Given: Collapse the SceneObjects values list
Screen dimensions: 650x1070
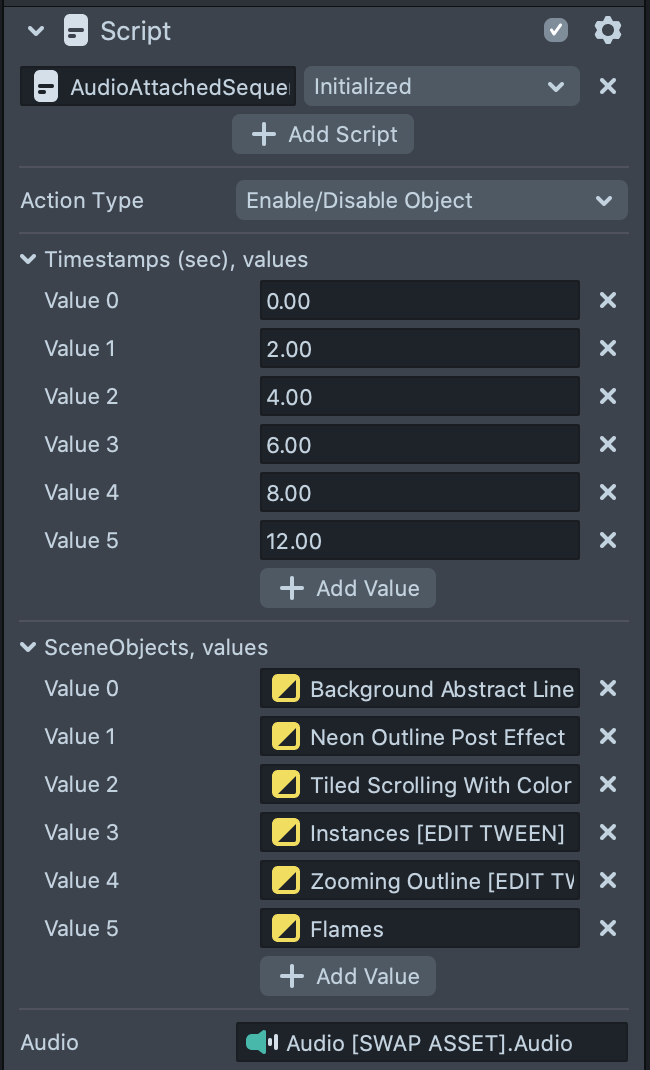Looking at the screenshot, I should [x=28, y=648].
